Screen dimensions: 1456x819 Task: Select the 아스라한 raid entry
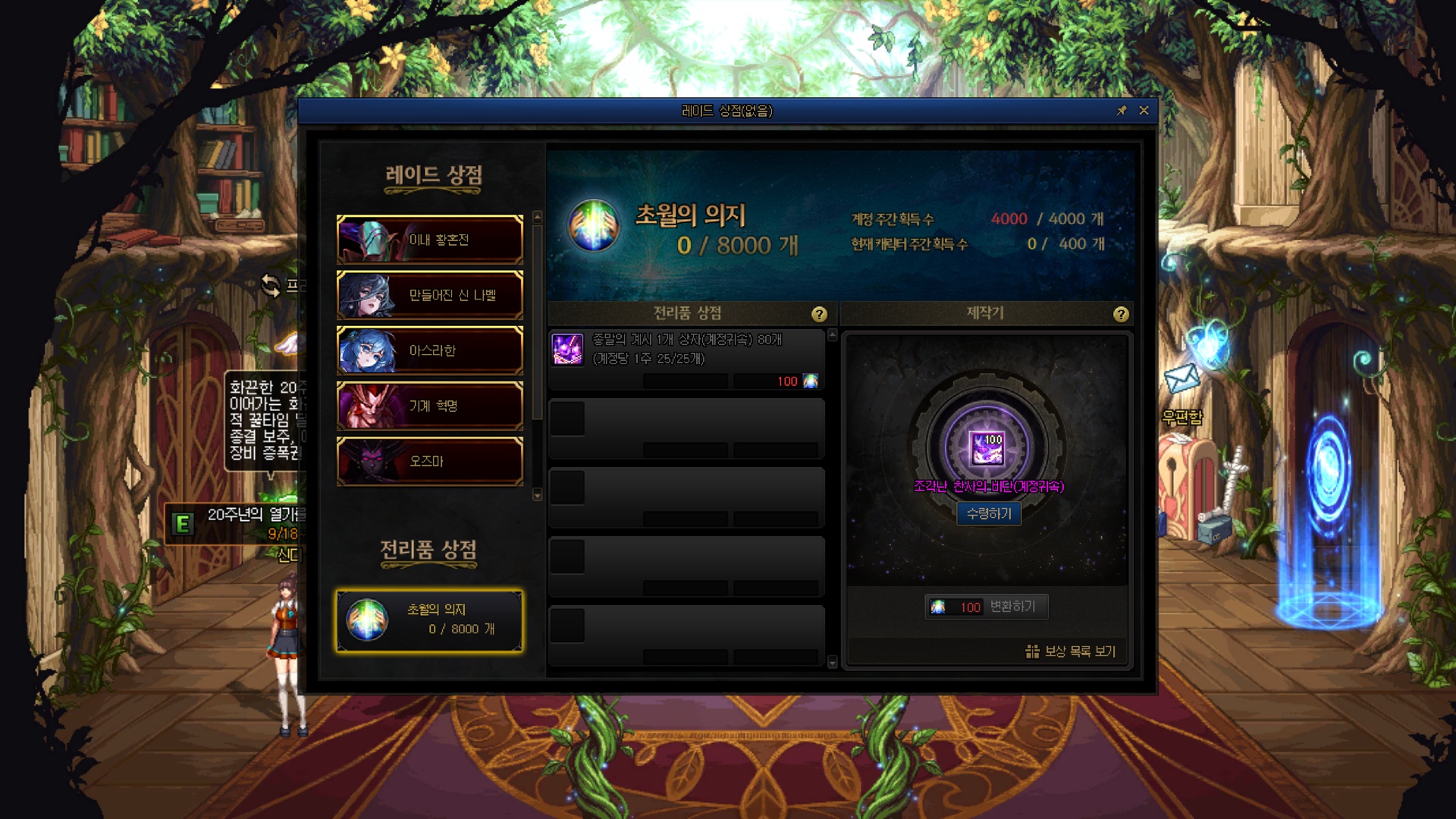coord(430,350)
